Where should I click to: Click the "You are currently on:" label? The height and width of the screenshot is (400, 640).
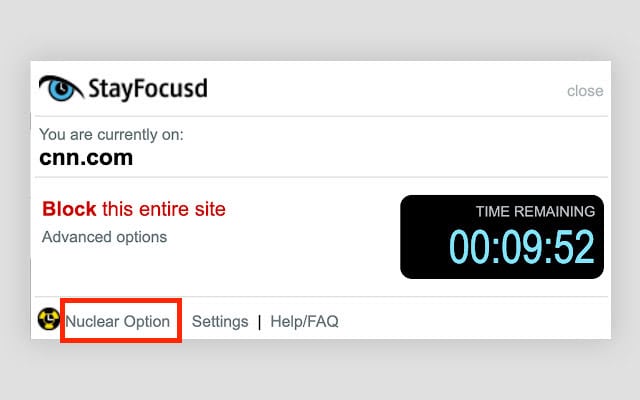click(x=111, y=134)
